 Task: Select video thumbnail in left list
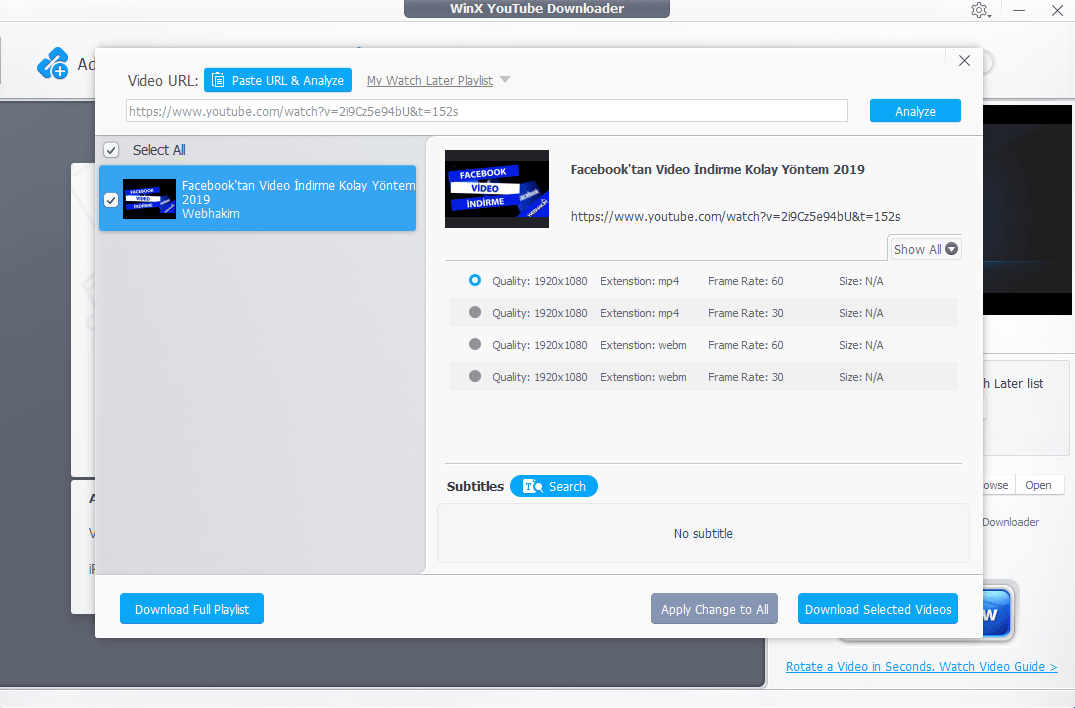(149, 199)
